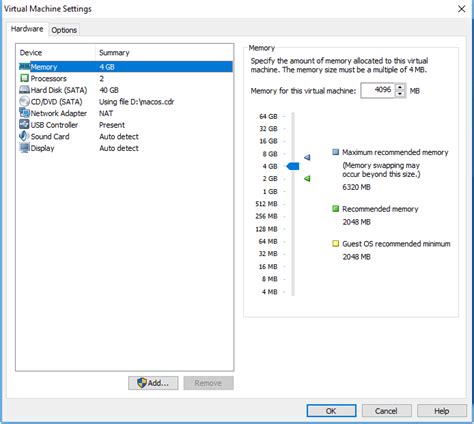Click the '40 GB' hard disk summary
The width and height of the screenshot is (474, 424).
[x=109, y=90]
